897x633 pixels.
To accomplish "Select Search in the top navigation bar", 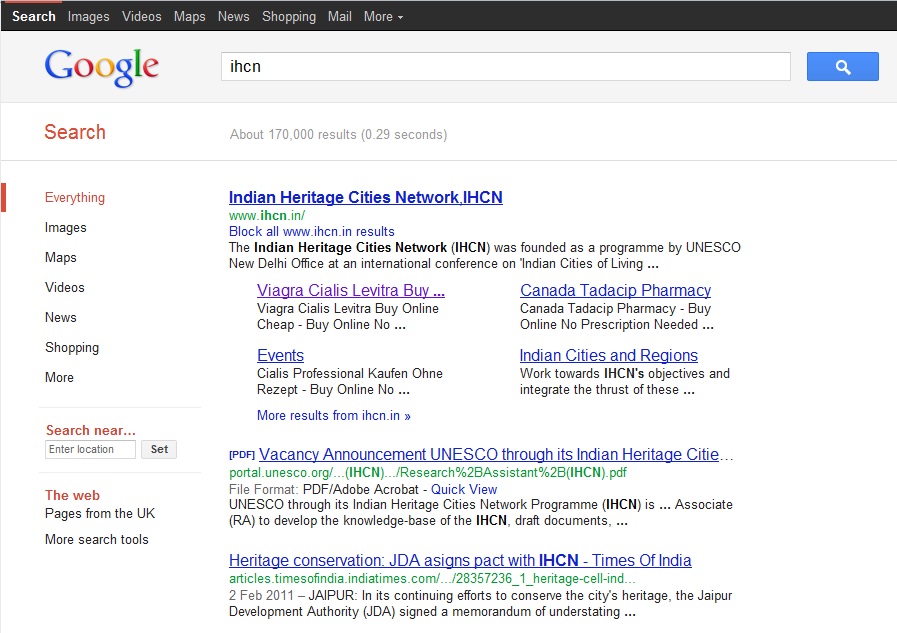I will [34, 17].
